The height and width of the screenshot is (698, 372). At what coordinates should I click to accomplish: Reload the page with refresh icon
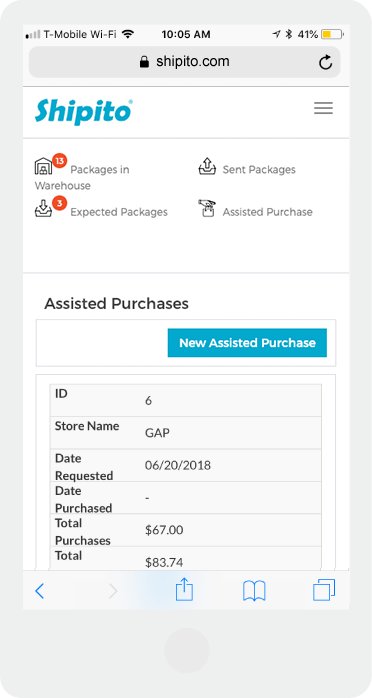tap(326, 62)
